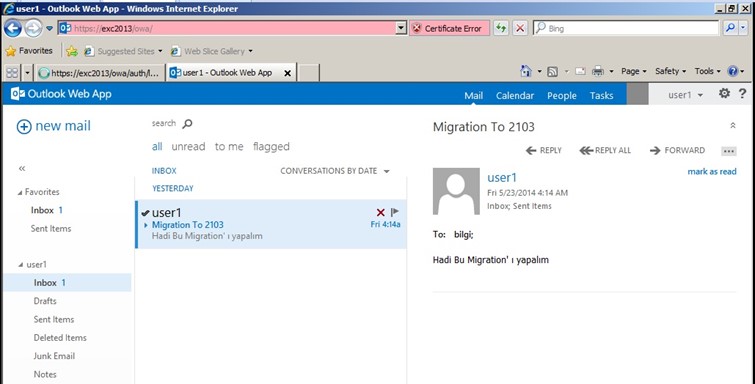Open Sent Items under Favorites
The height and width of the screenshot is (384, 755).
(x=51, y=228)
